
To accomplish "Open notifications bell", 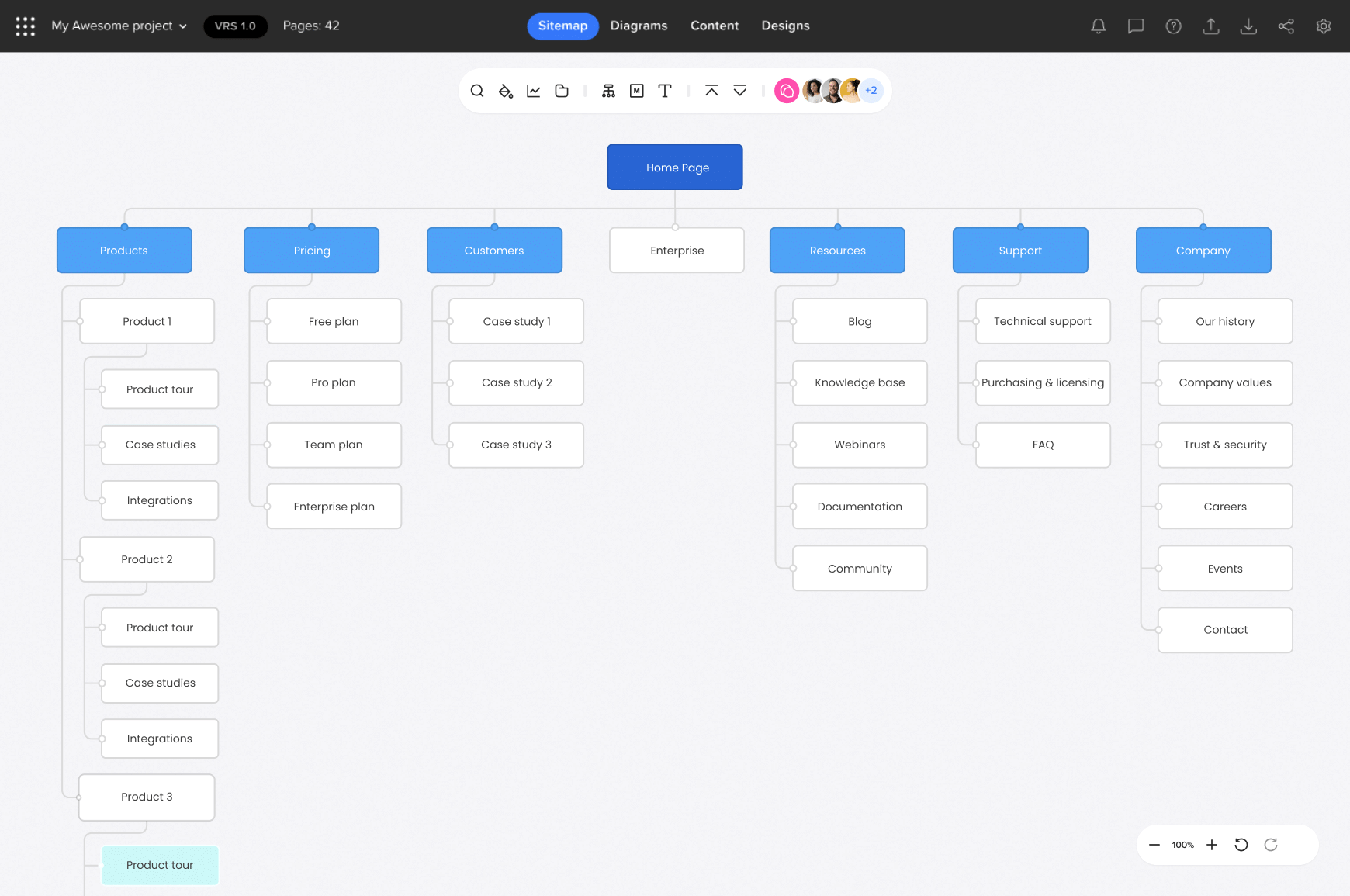I will click(1098, 26).
